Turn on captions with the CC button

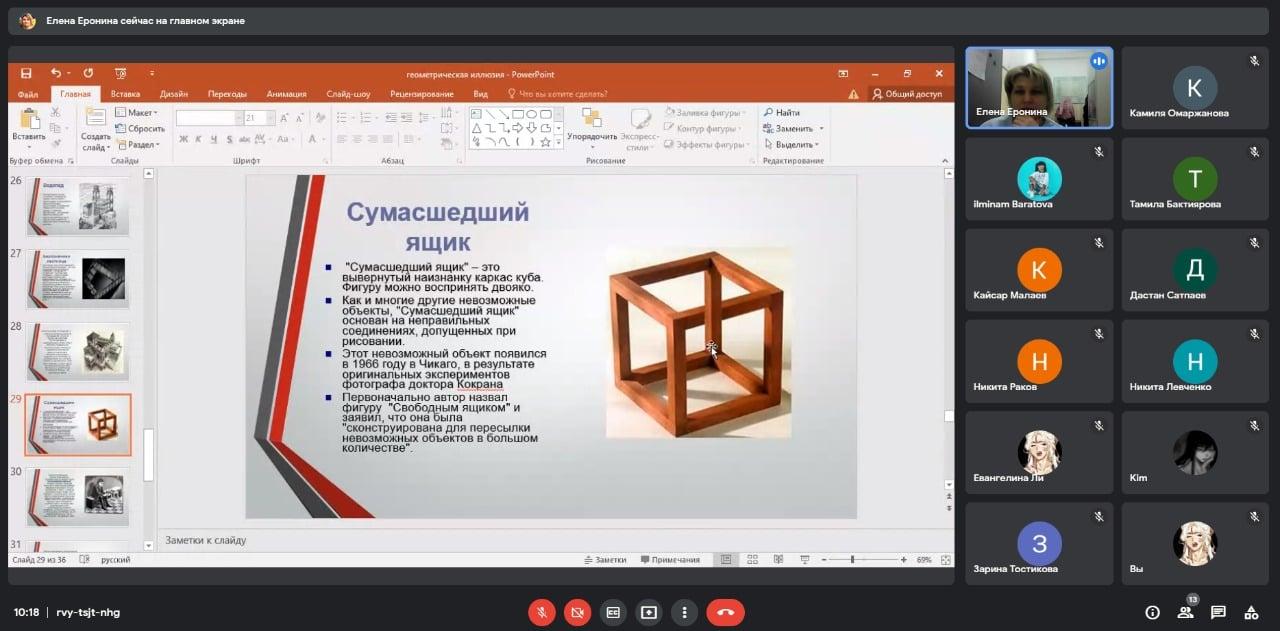point(613,612)
